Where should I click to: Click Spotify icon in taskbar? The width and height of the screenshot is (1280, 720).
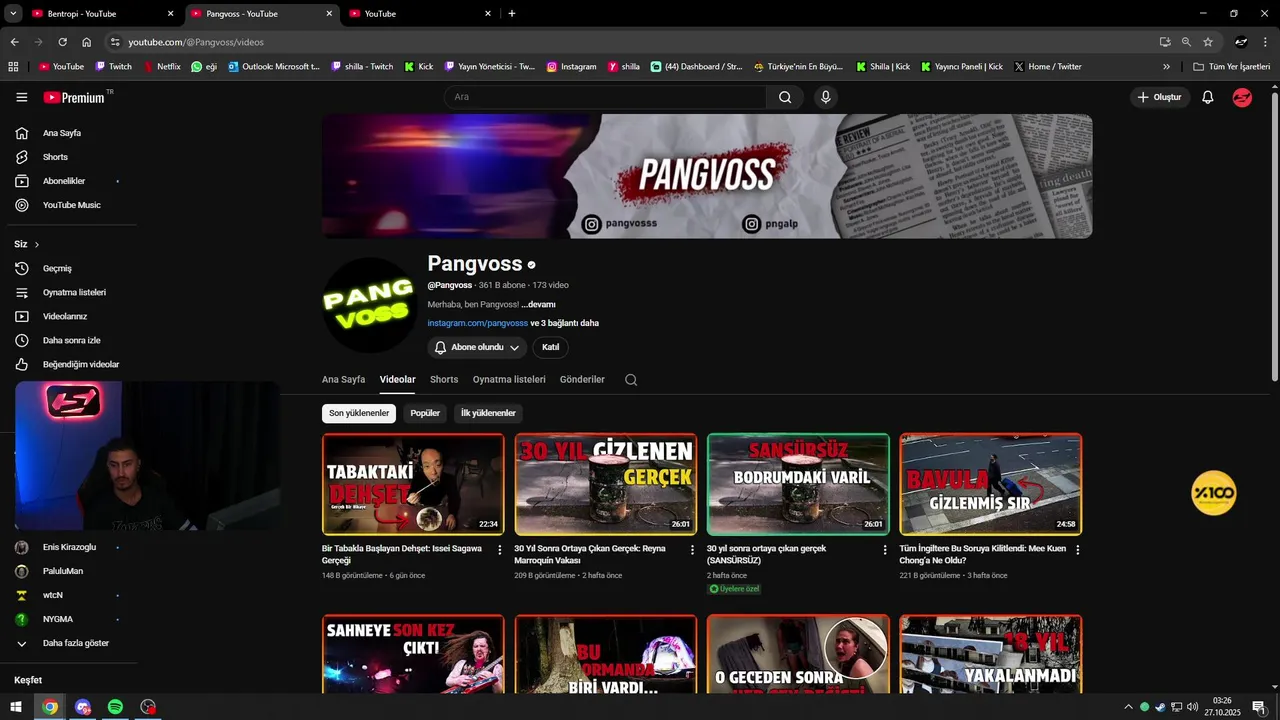[x=115, y=707]
